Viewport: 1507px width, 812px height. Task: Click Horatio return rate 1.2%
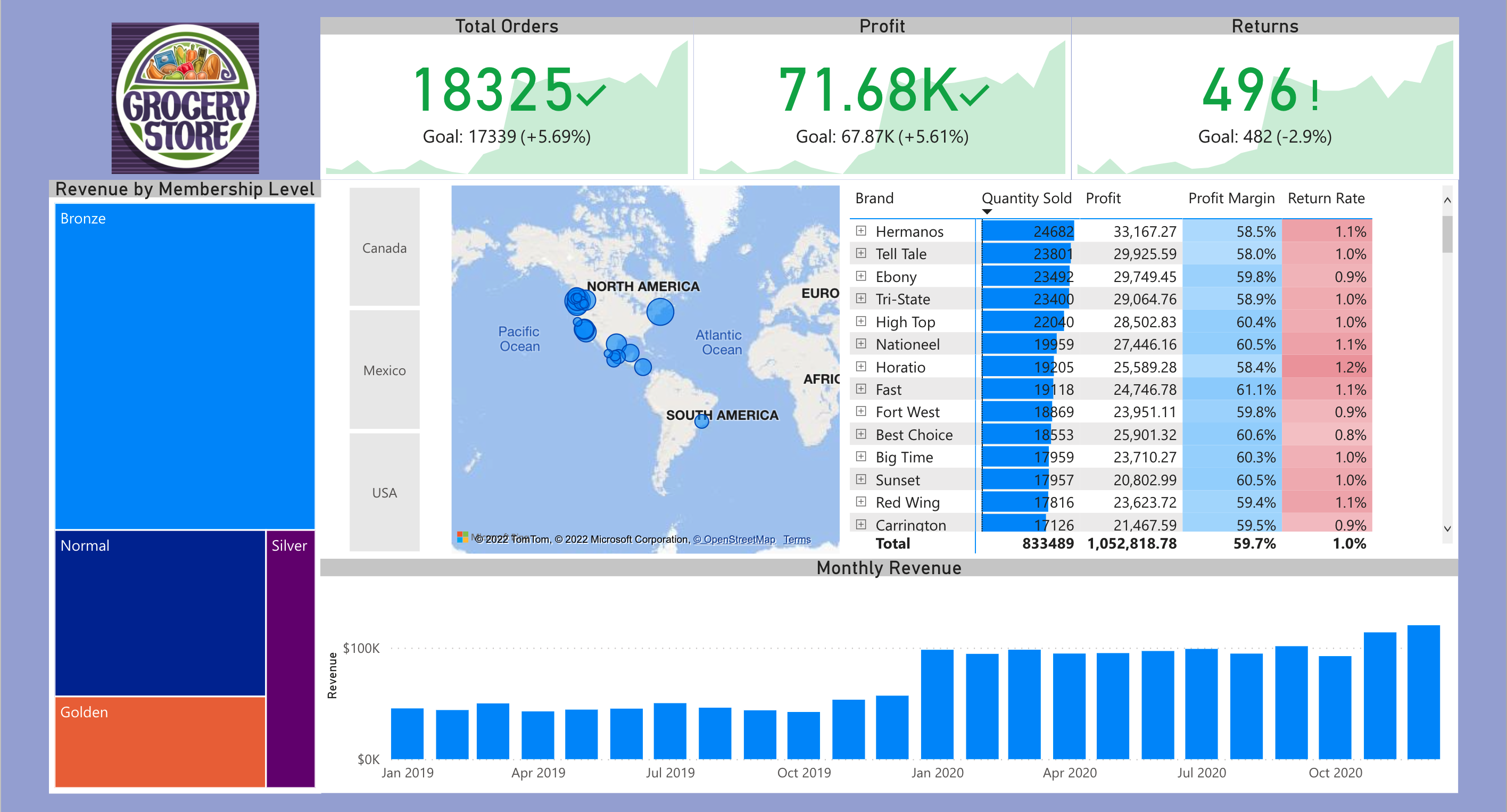1350,367
